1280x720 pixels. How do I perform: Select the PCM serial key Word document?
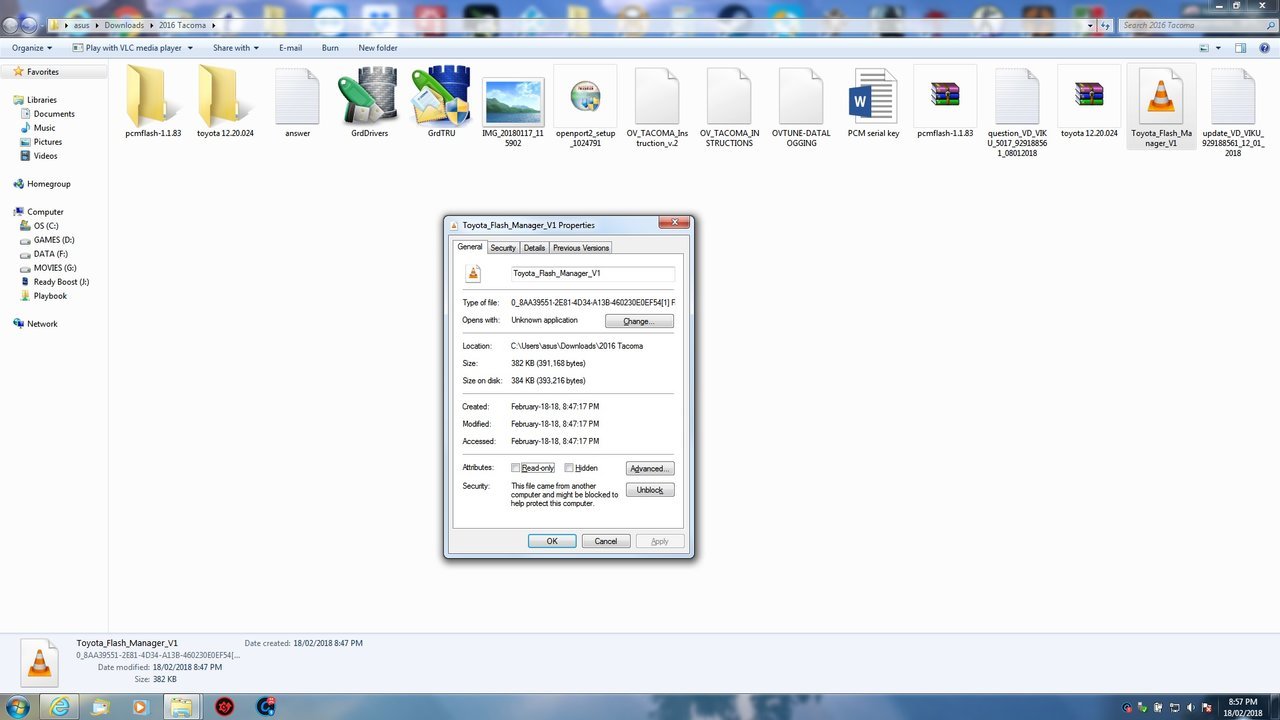point(873,97)
